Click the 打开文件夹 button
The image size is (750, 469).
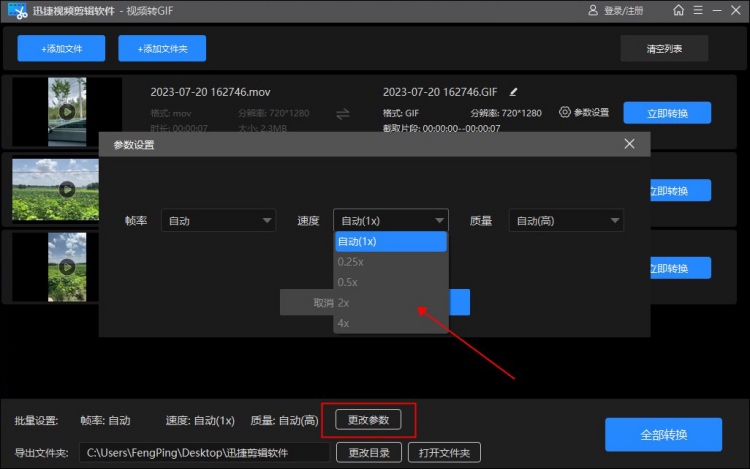[x=444, y=452]
